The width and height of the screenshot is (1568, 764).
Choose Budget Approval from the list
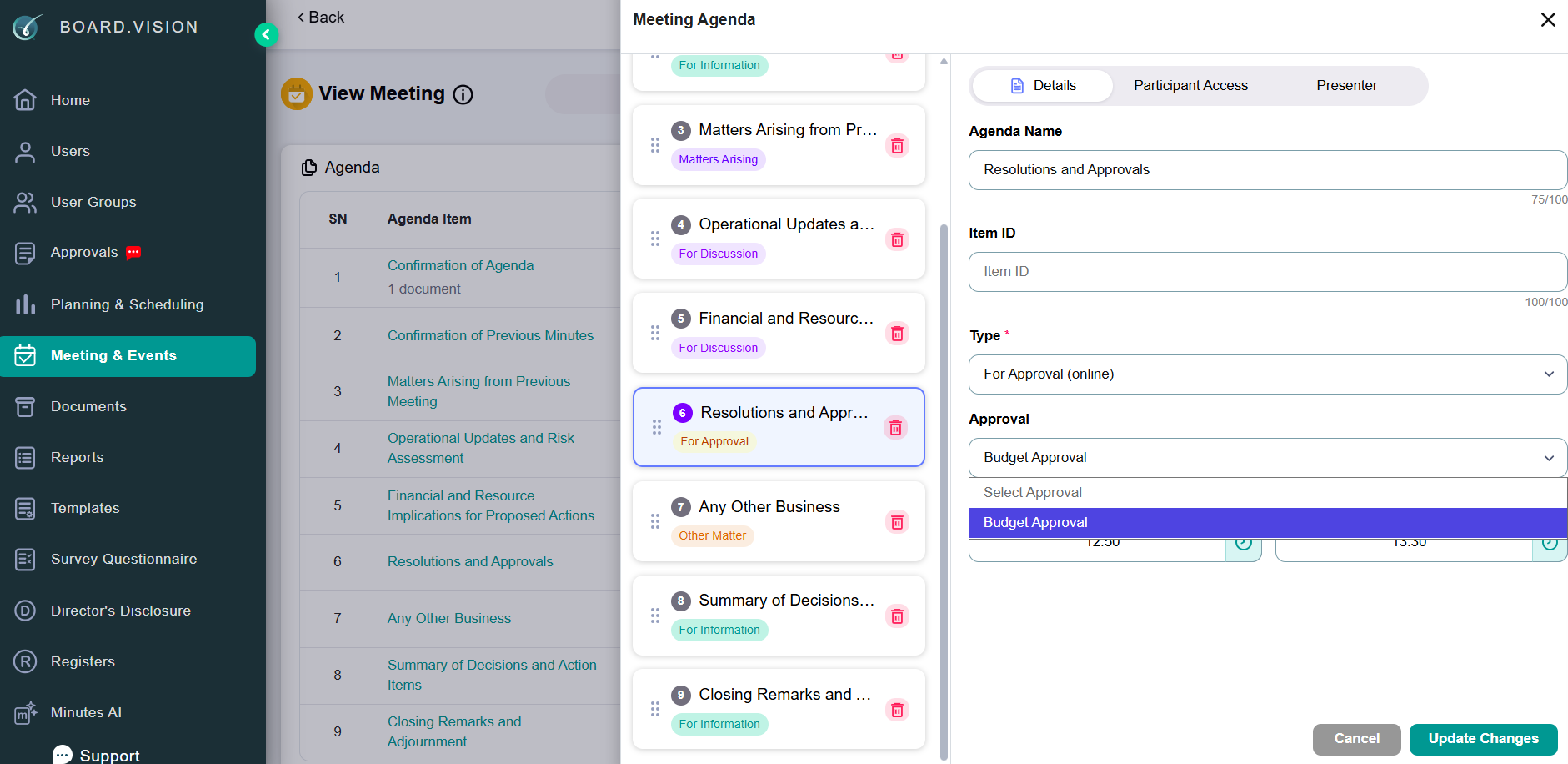pos(1268,523)
